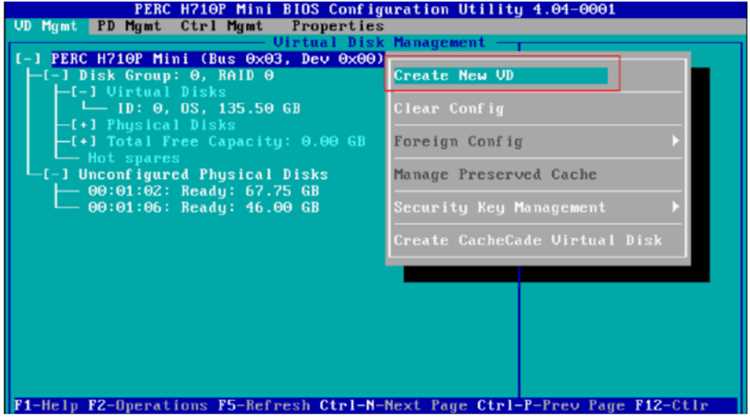Viewport: 750px width, 420px height.
Task: Click Ctrl-P-Prev Page hint
Action: (551, 406)
